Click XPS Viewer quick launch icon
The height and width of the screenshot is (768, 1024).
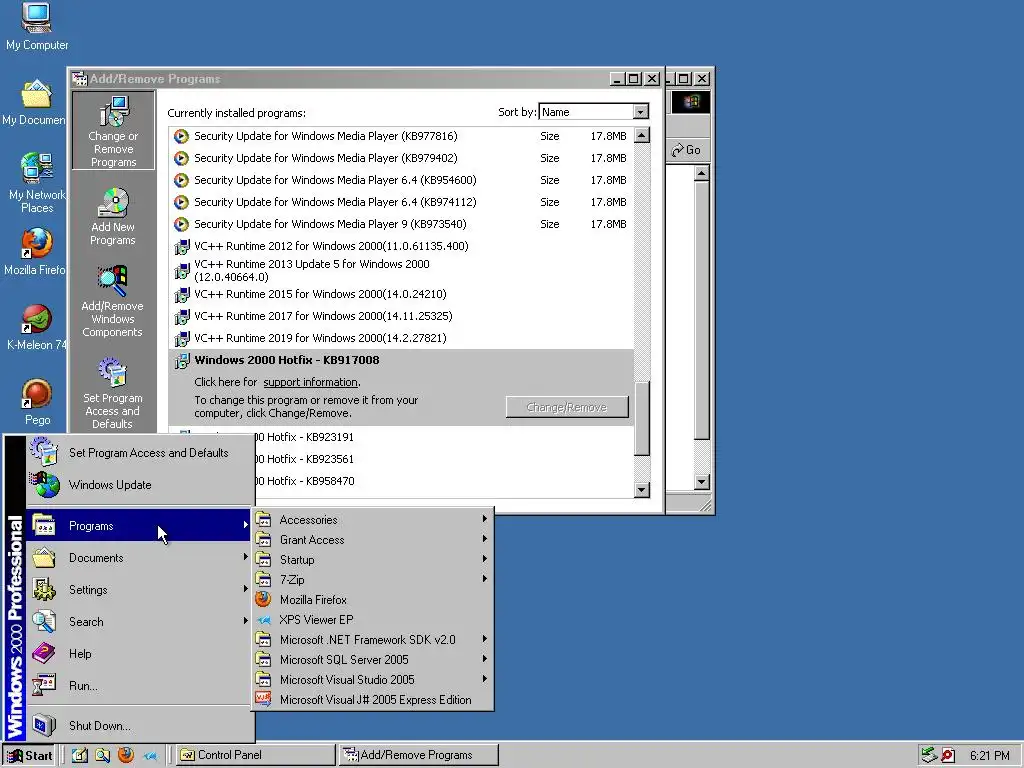(x=150, y=756)
